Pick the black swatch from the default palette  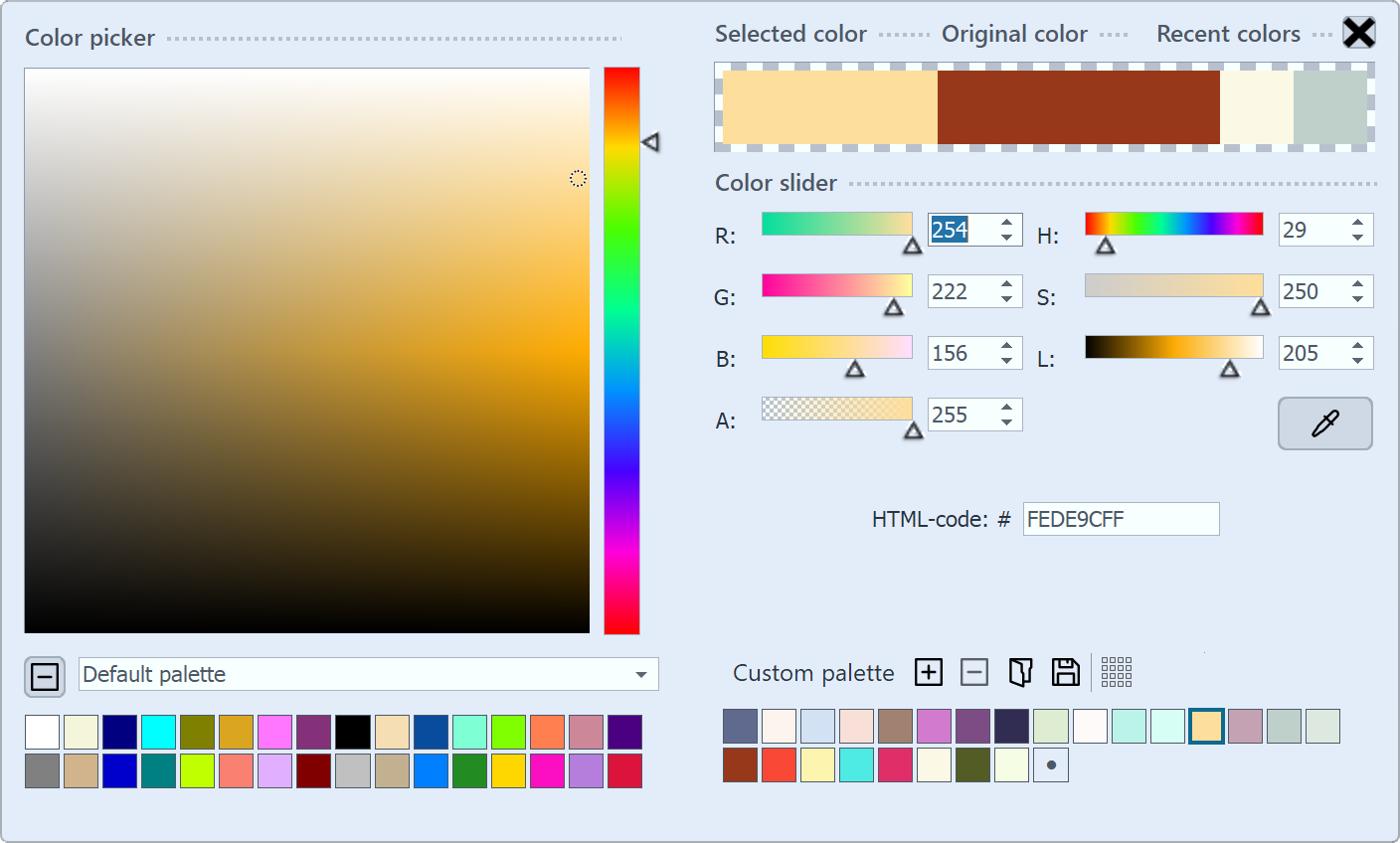pyautogui.click(x=352, y=731)
